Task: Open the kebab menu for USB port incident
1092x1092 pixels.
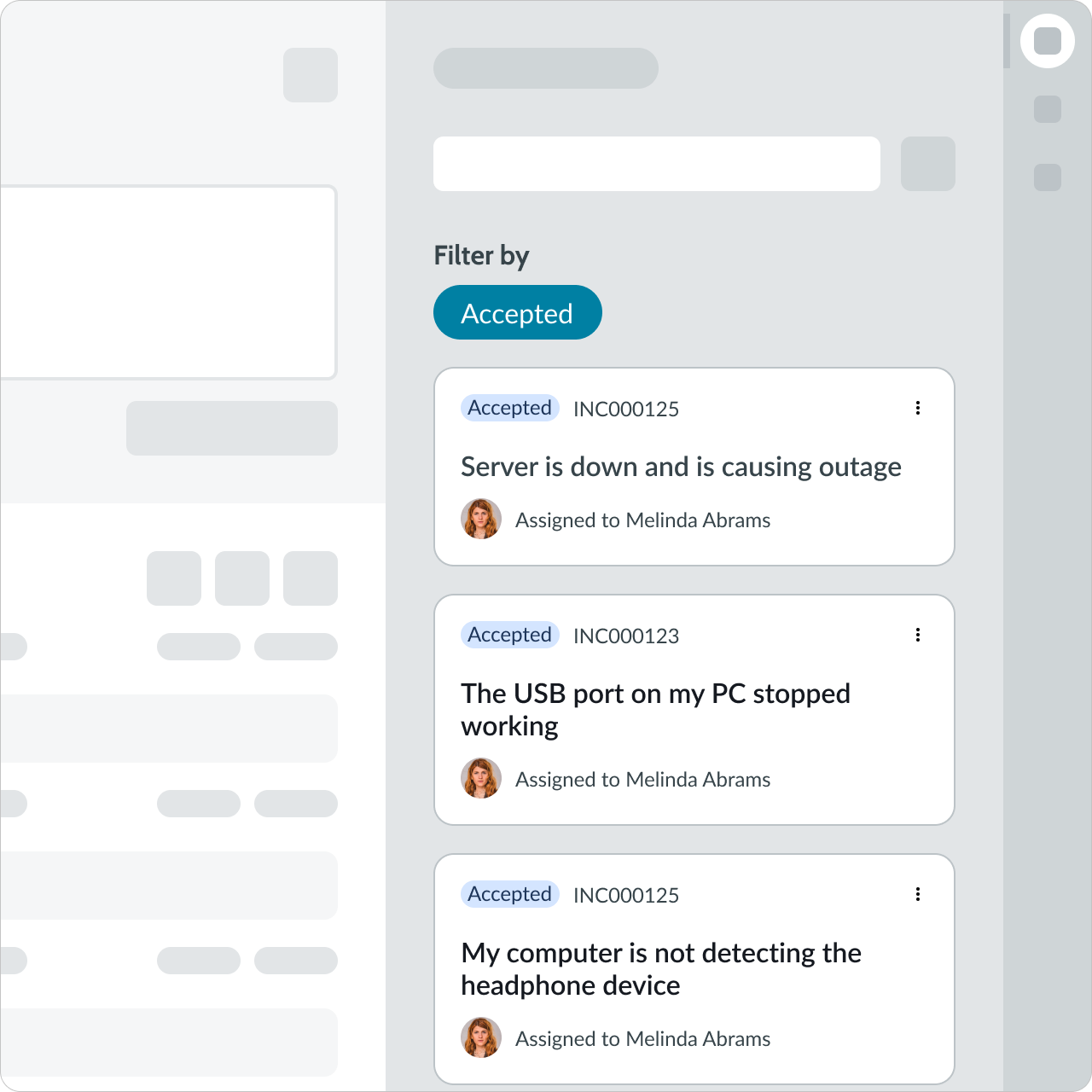Action: (x=918, y=635)
